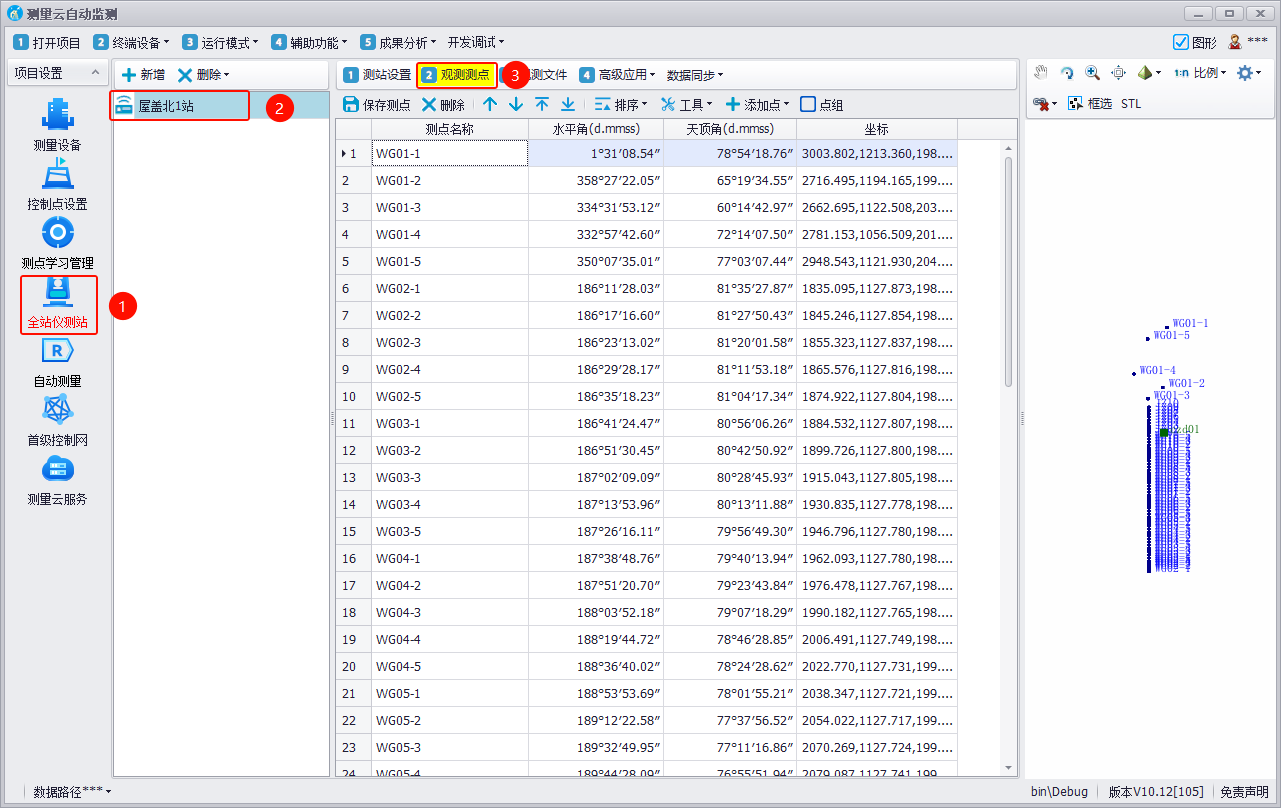Click the zoom in magnifier icon

pyautogui.click(x=1092, y=73)
